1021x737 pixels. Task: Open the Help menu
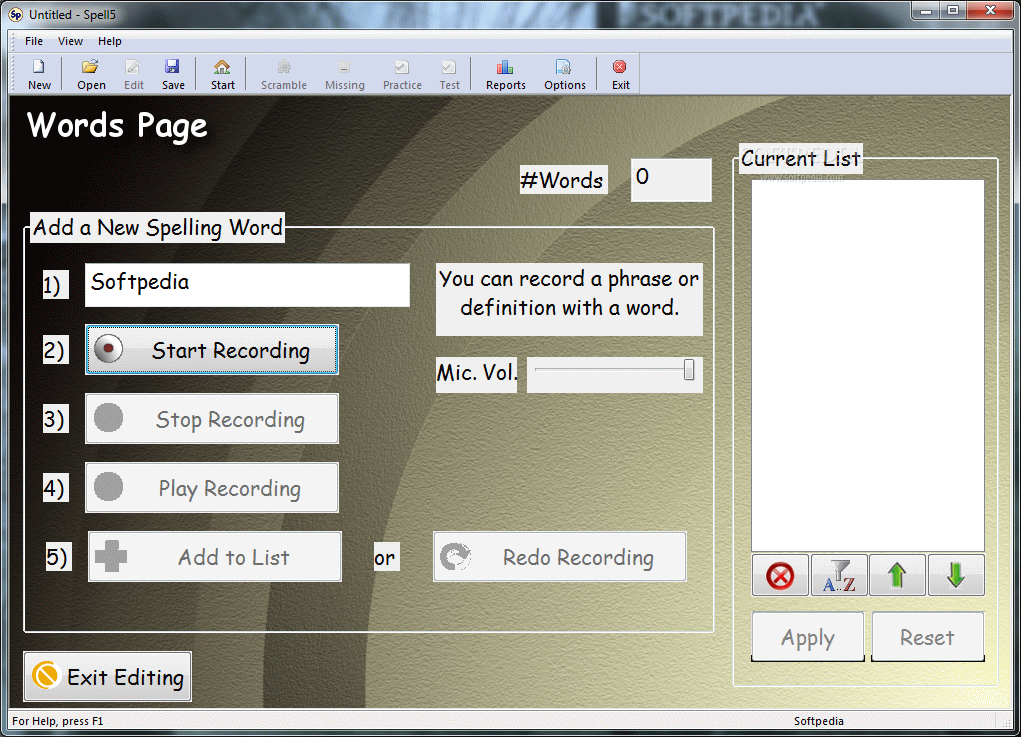109,41
